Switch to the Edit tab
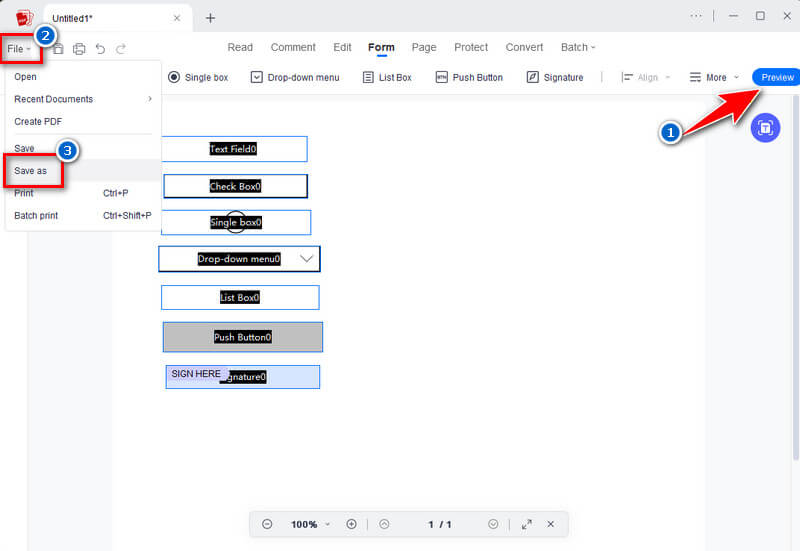 [342, 47]
